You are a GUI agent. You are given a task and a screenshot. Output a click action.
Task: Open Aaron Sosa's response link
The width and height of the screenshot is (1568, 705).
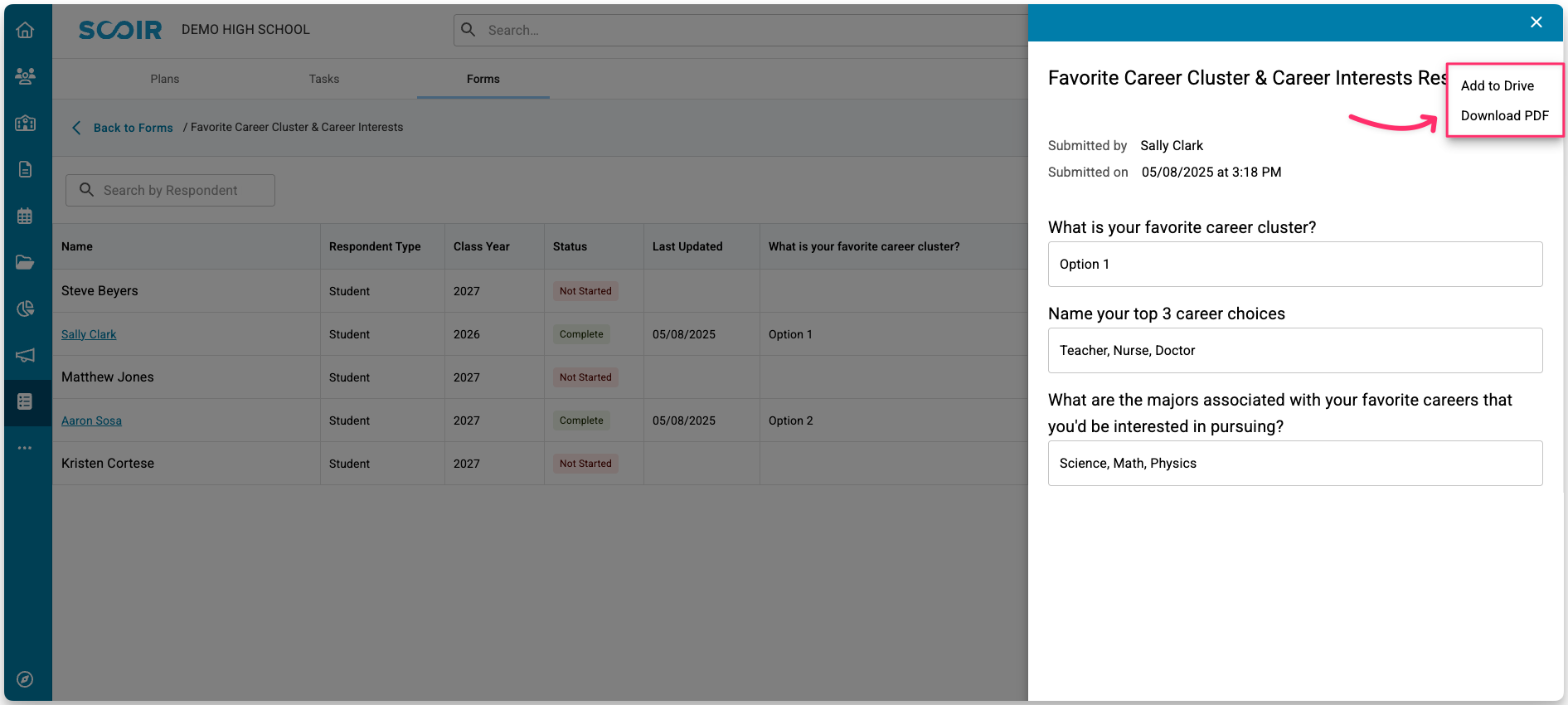point(91,421)
